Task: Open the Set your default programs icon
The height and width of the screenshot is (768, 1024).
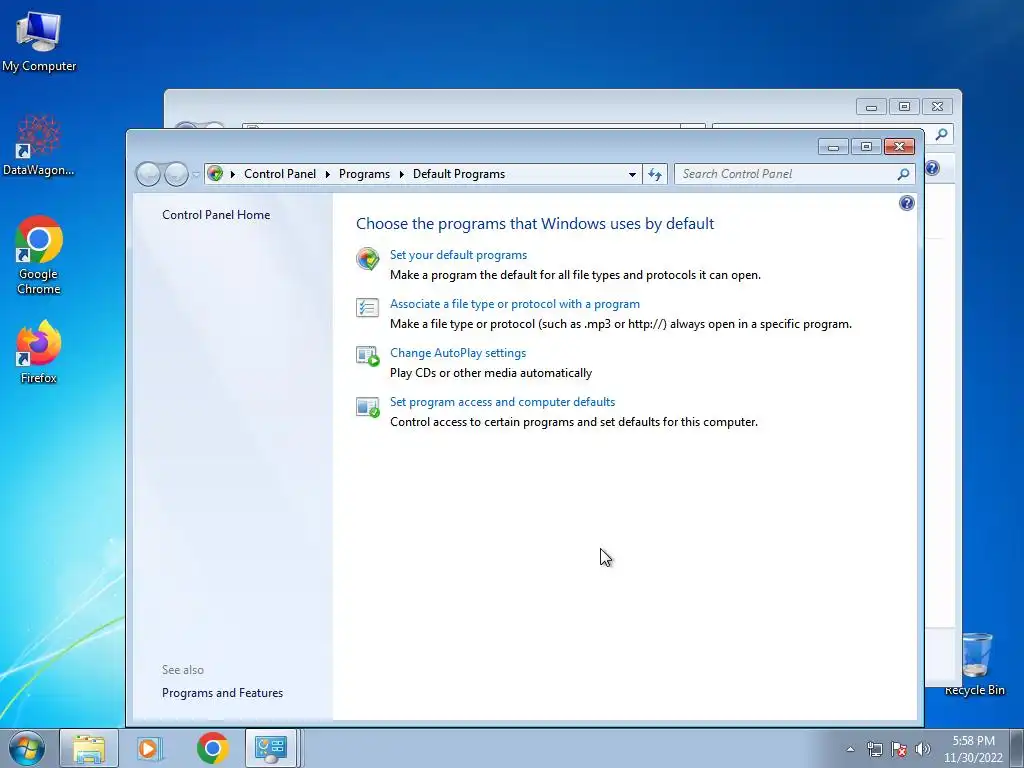Action: pos(368,259)
